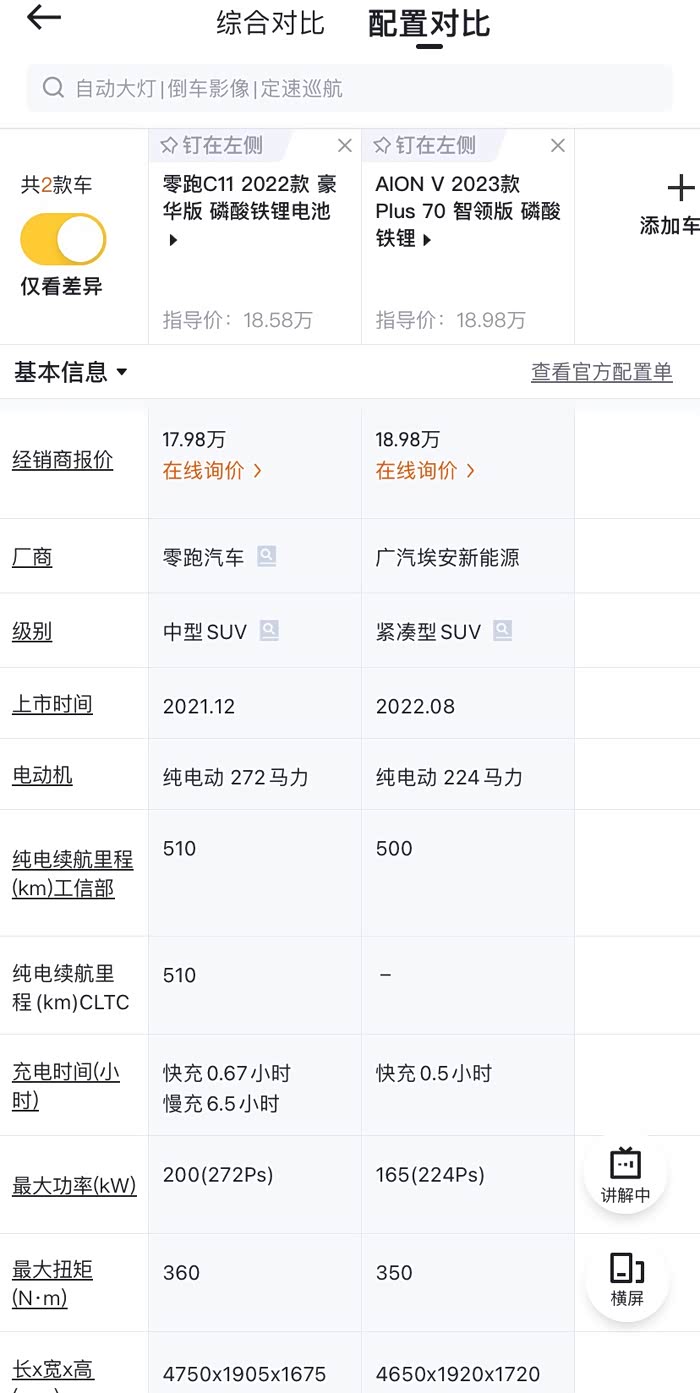Tap the plus icon to add car
Viewport: 700px width, 1393px height.
(x=680, y=188)
